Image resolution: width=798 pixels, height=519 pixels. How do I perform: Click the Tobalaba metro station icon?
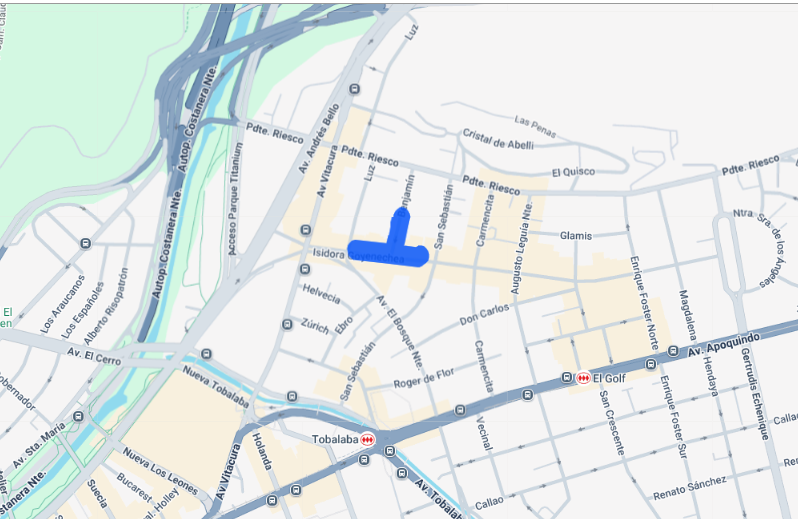tap(367, 439)
